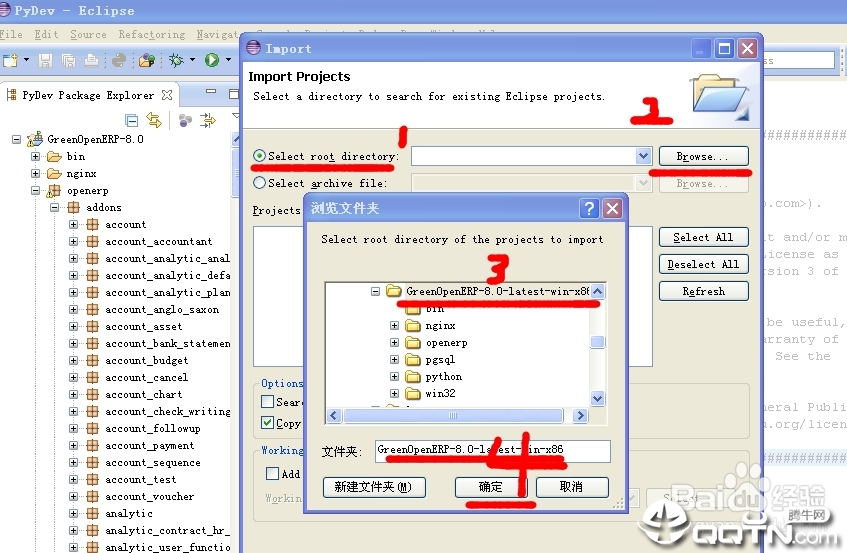This screenshot has height=553, width=847.
Task: Click the 新建文件夹(M) new folder button
Action: tap(374, 487)
